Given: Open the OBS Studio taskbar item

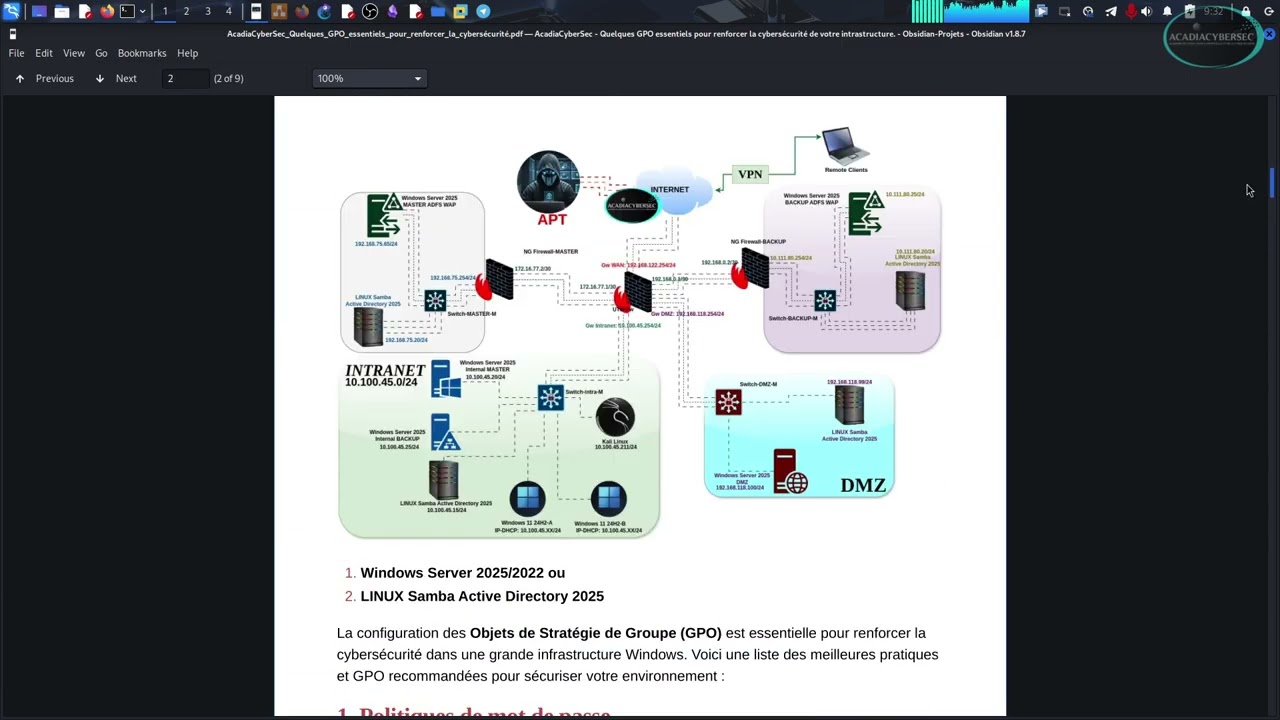Looking at the screenshot, I should tap(369, 11).
